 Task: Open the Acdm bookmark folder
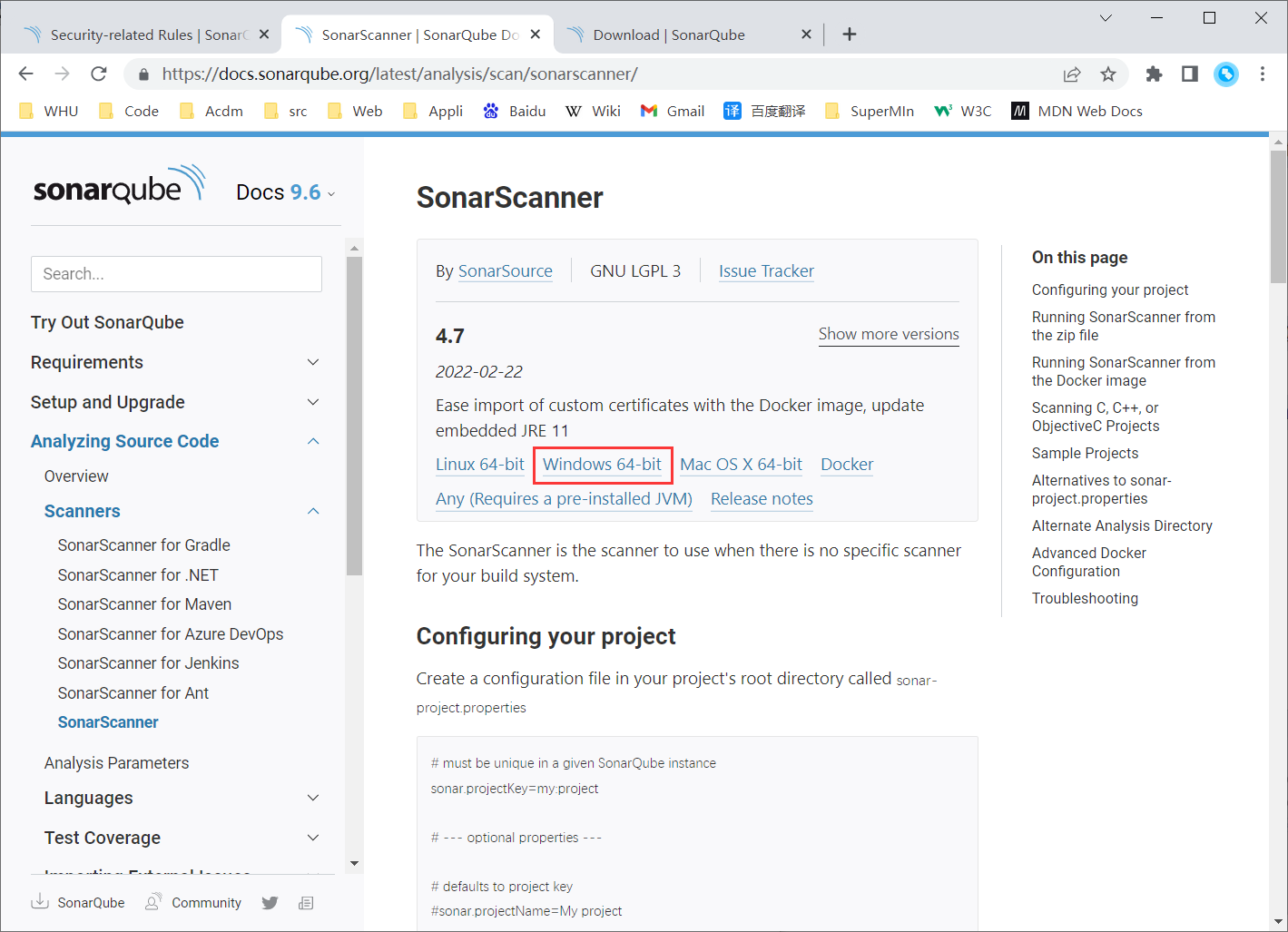pos(211,111)
